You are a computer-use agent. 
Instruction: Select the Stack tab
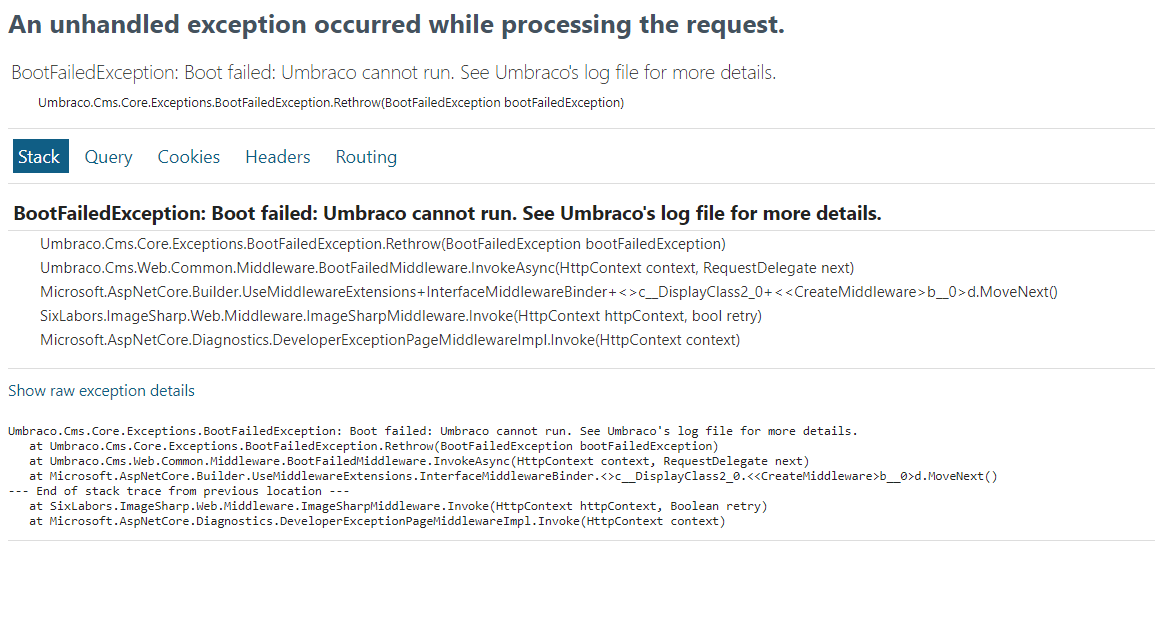pos(41,156)
